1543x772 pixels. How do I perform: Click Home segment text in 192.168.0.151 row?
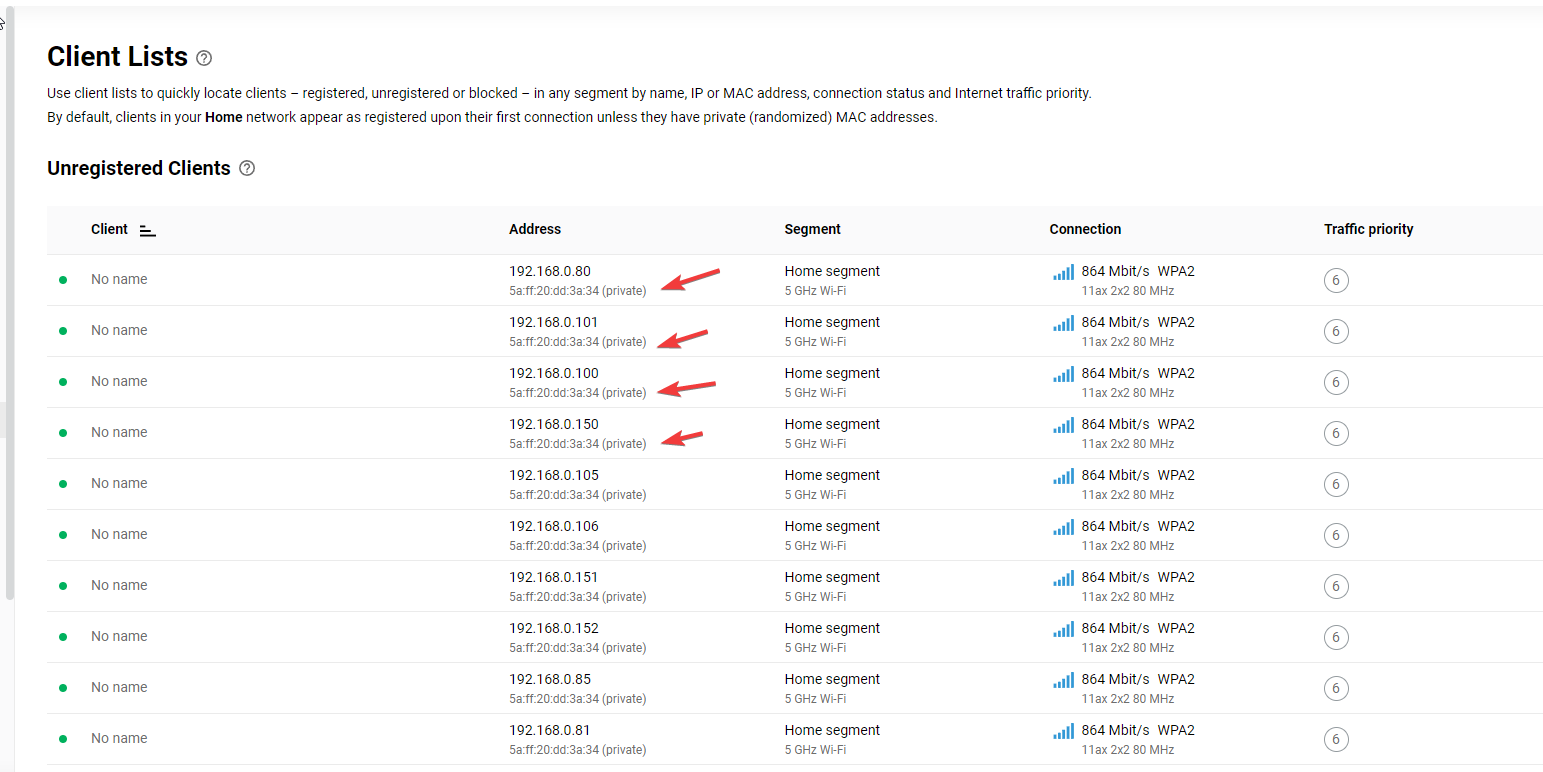[x=832, y=577]
